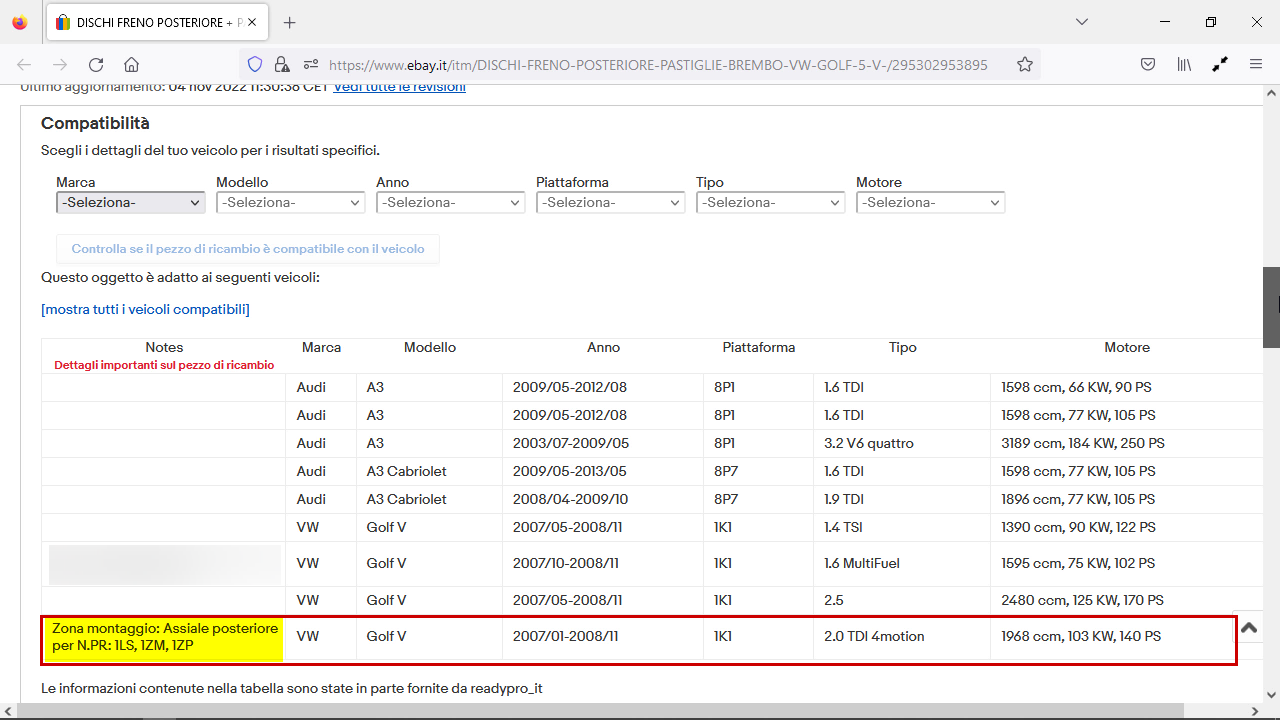Open tracking protection shield icon
The height and width of the screenshot is (720, 1280).
point(255,64)
